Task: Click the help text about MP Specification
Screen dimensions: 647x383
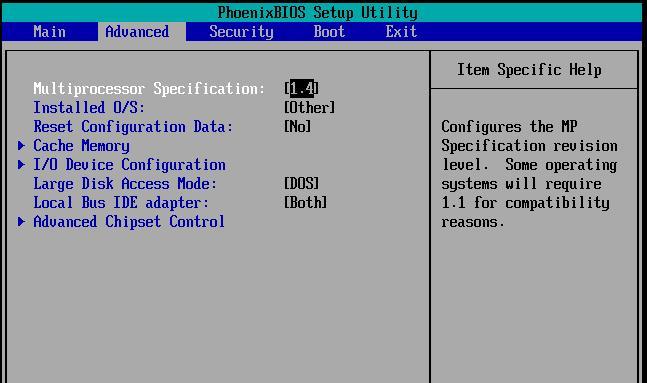Action: [529, 174]
